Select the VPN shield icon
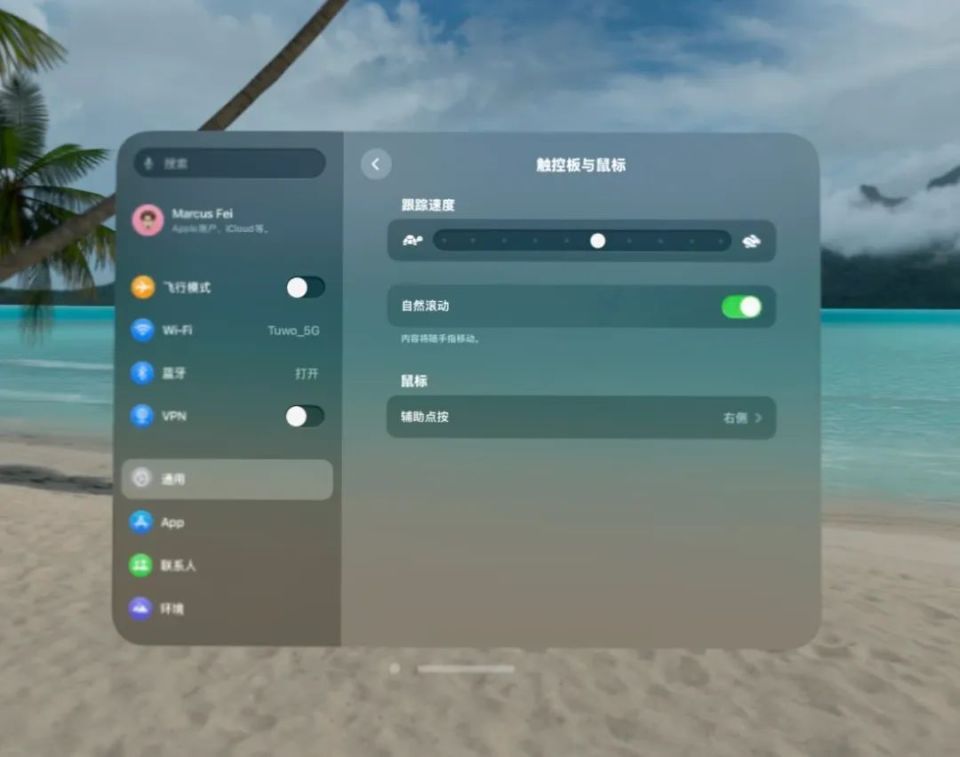The width and height of the screenshot is (960, 757). coord(141,416)
